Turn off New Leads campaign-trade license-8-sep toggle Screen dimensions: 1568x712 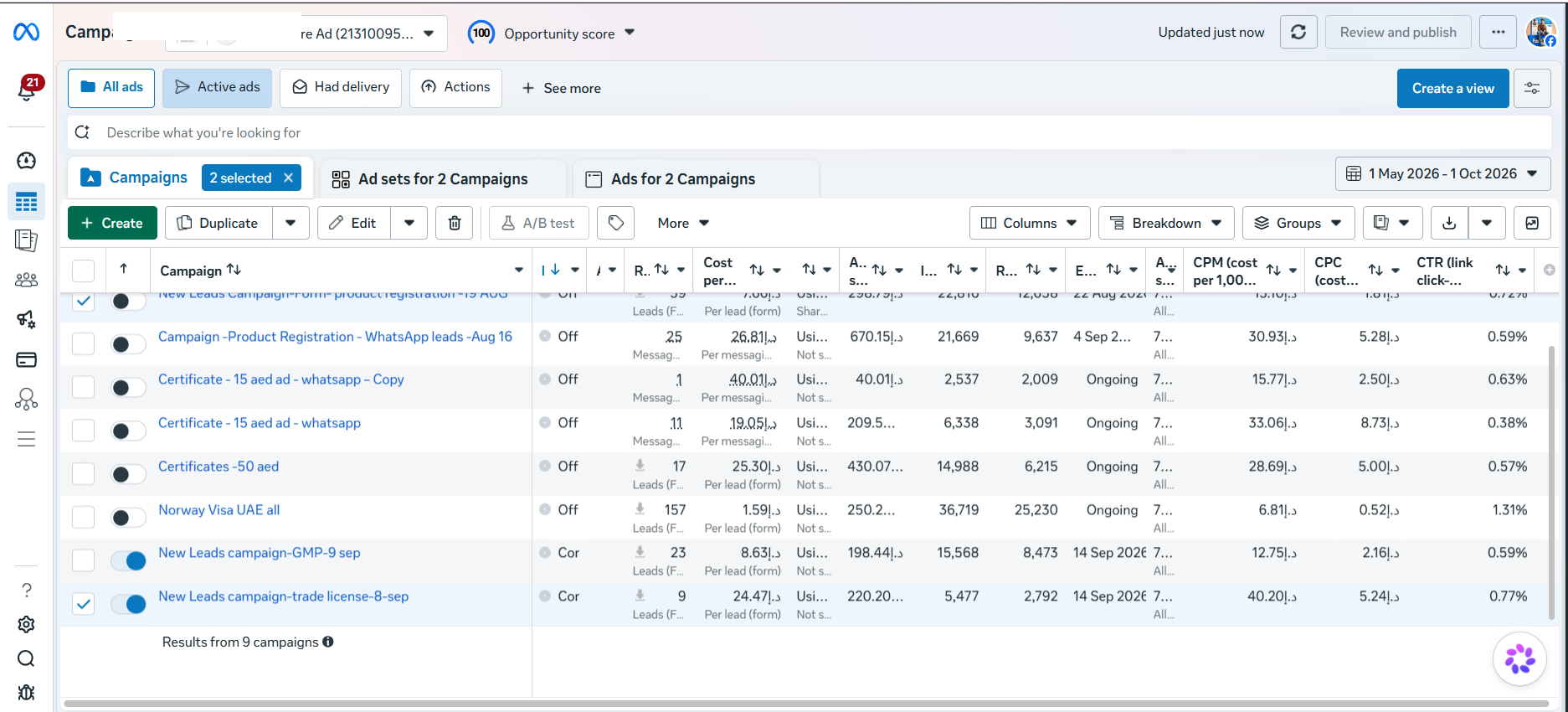pos(128,604)
